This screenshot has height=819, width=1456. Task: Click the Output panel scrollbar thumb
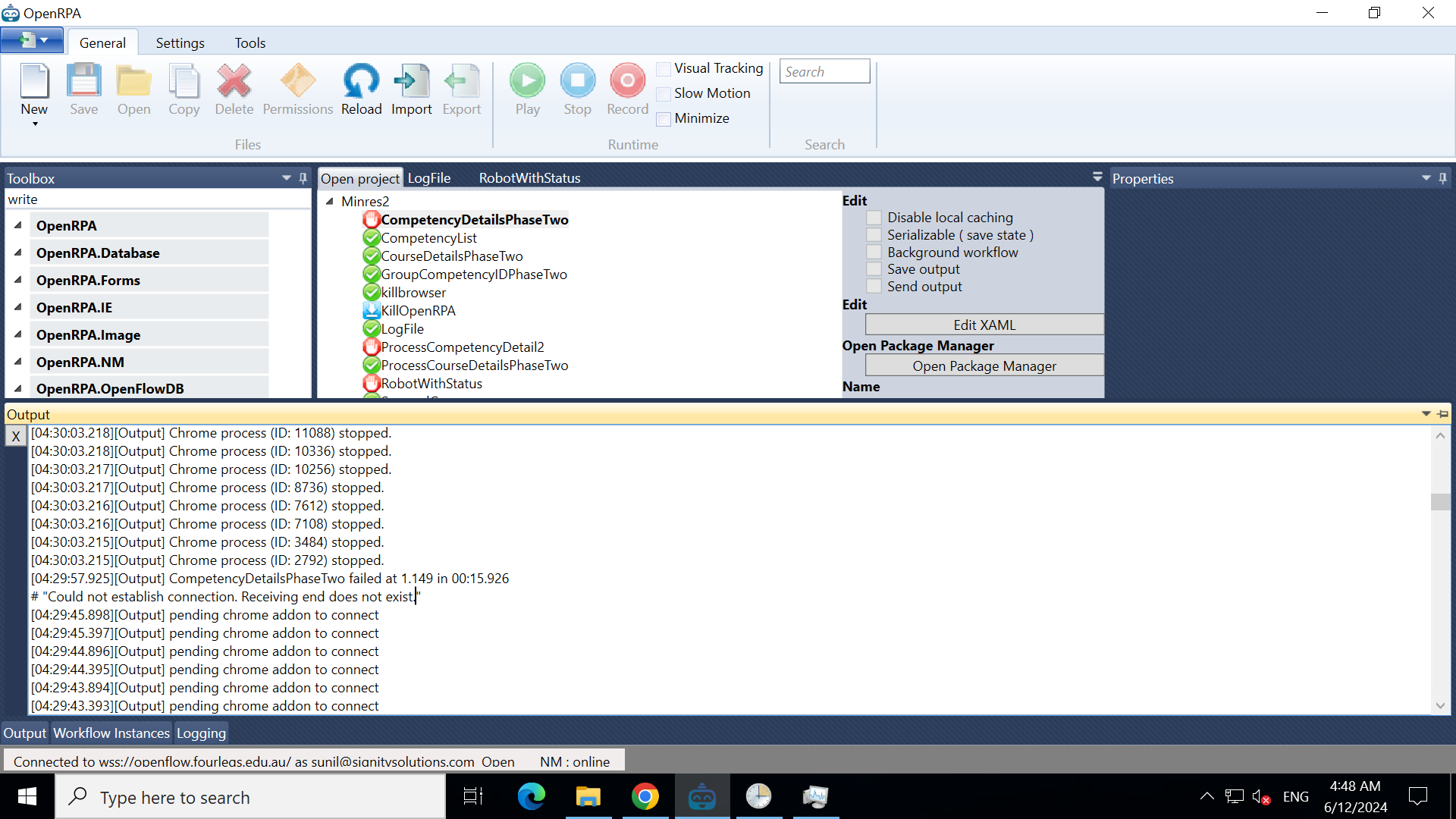click(1440, 502)
